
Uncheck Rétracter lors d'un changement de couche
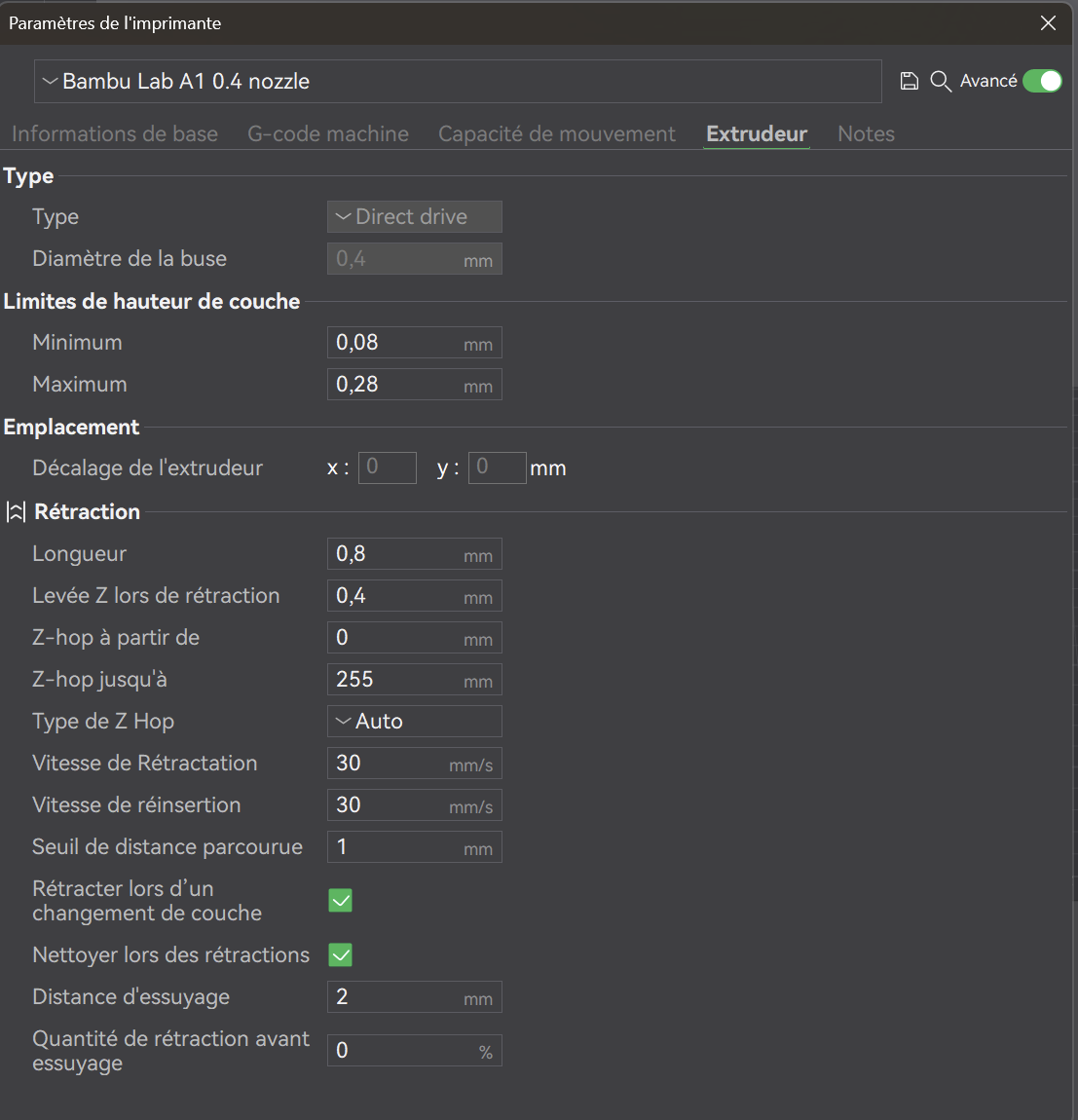point(340,901)
